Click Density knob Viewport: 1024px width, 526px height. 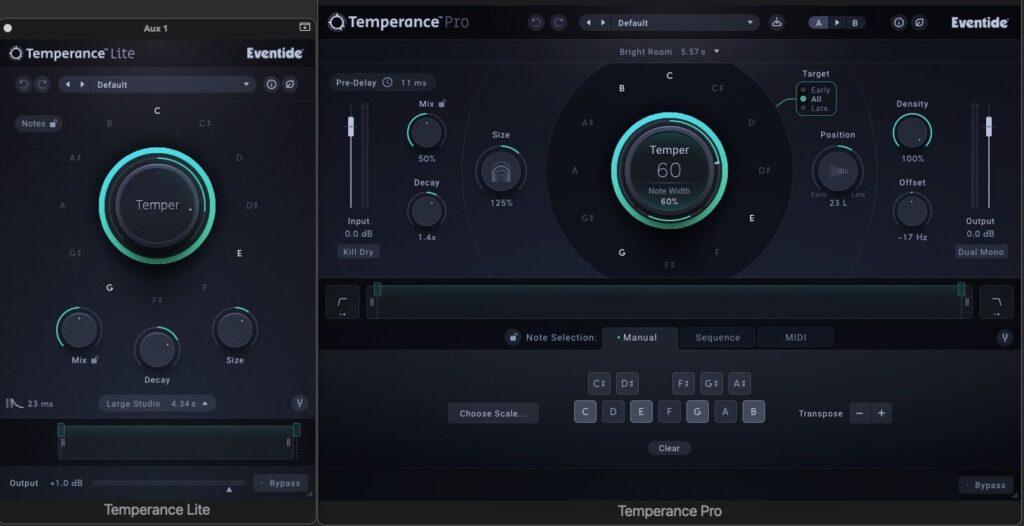click(x=912, y=132)
